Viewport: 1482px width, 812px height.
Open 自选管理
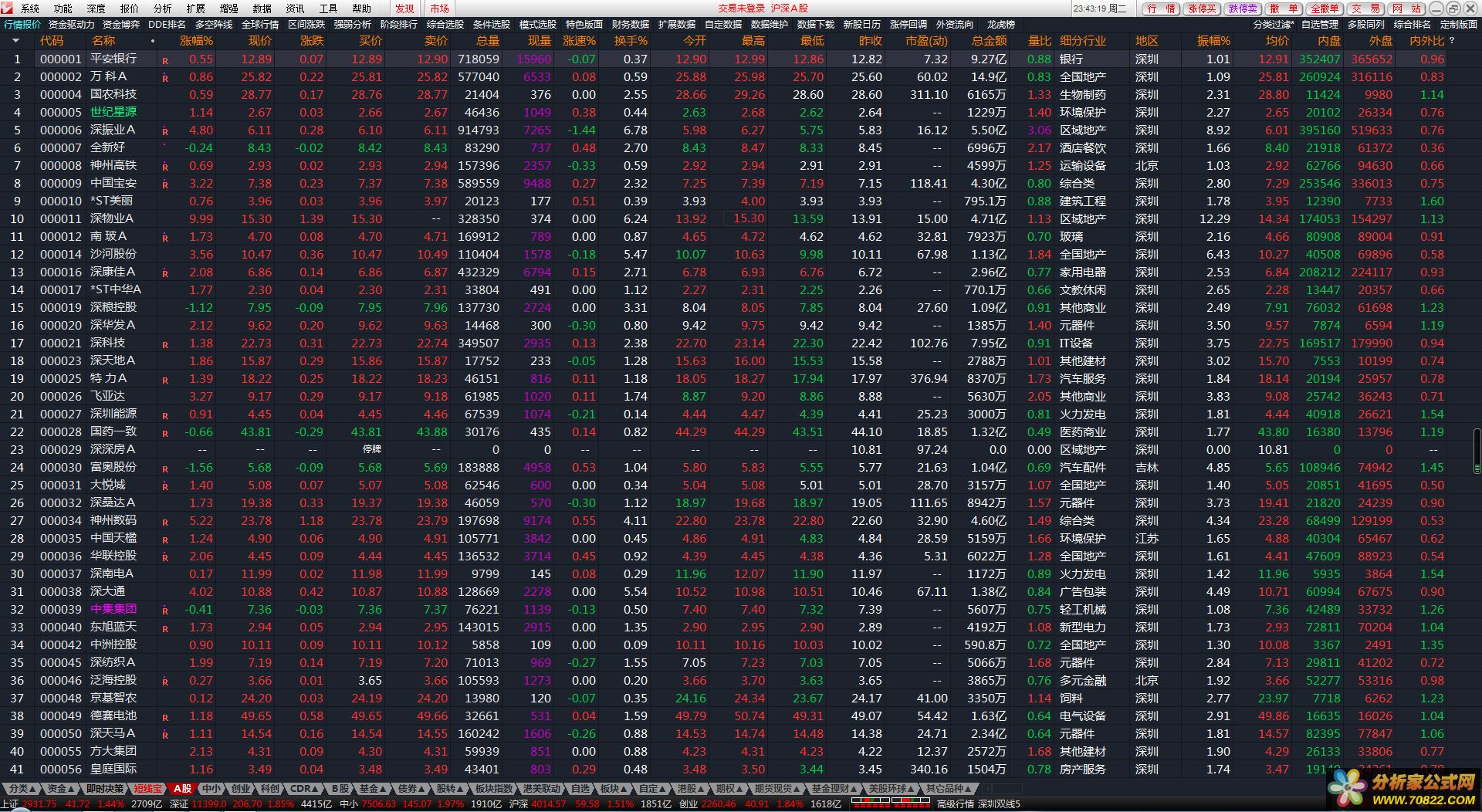[1320, 25]
